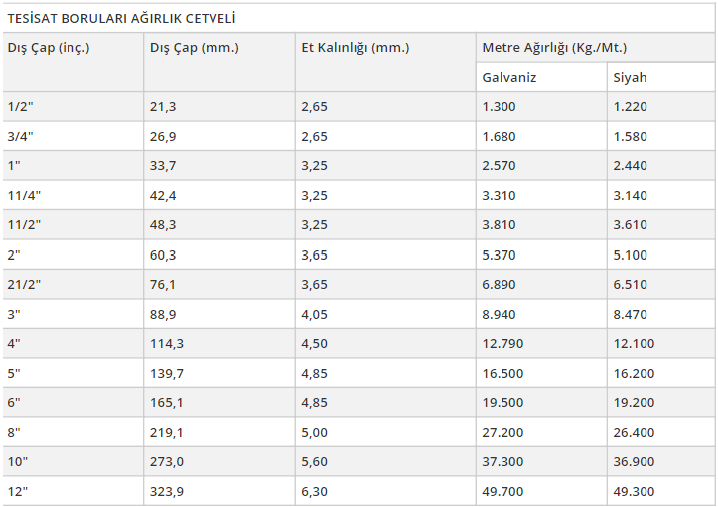718x507 pixels.
Task: Select the Dış Çap (mm.) column header
Action: (x=219, y=62)
